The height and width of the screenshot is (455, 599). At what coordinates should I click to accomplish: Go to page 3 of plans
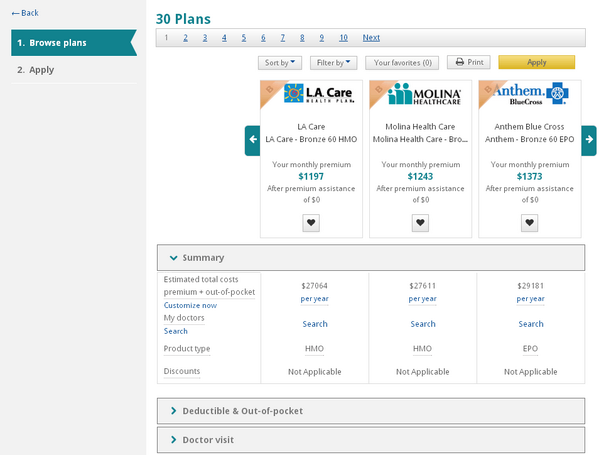[x=205, y=38]
